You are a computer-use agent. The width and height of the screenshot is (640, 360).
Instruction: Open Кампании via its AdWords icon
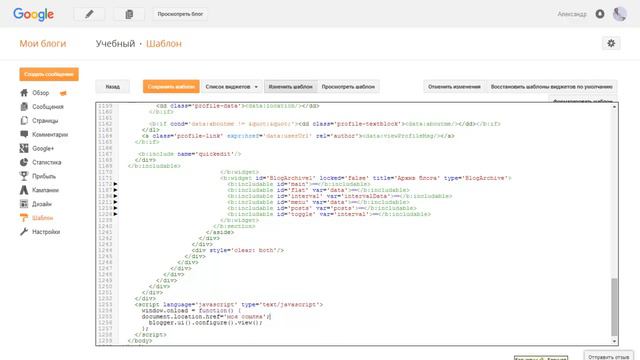coord(24,190)
